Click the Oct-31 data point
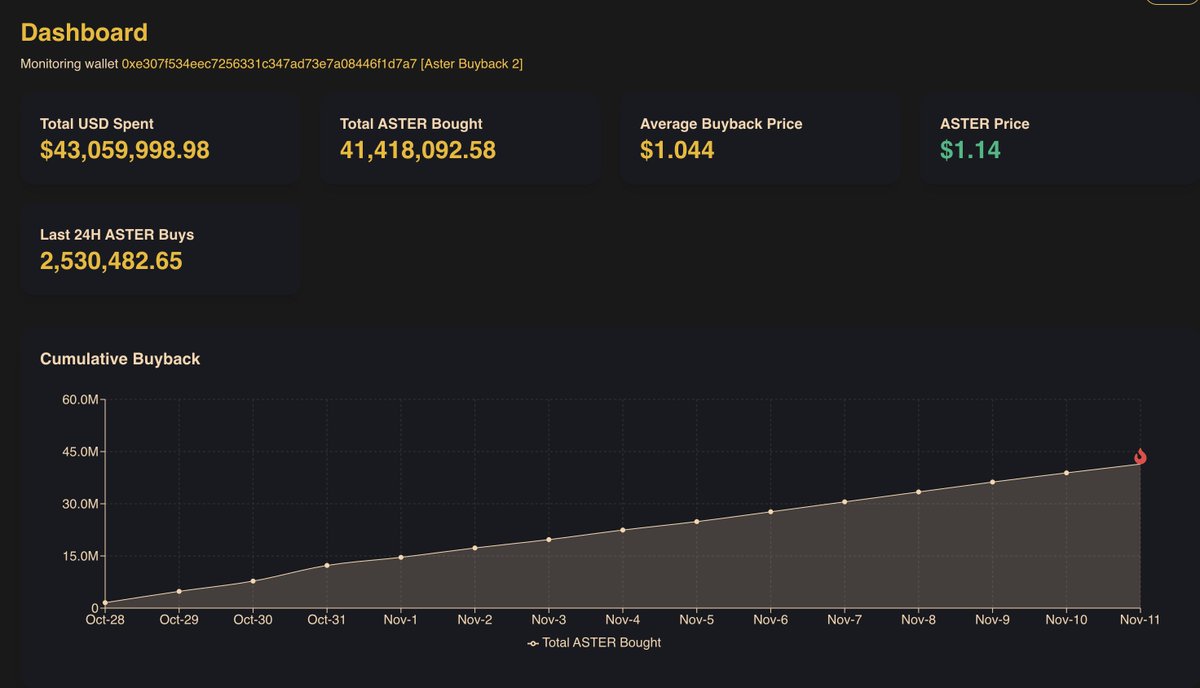The width and height of the screenshot is (1200, 688). click(327, 565)
